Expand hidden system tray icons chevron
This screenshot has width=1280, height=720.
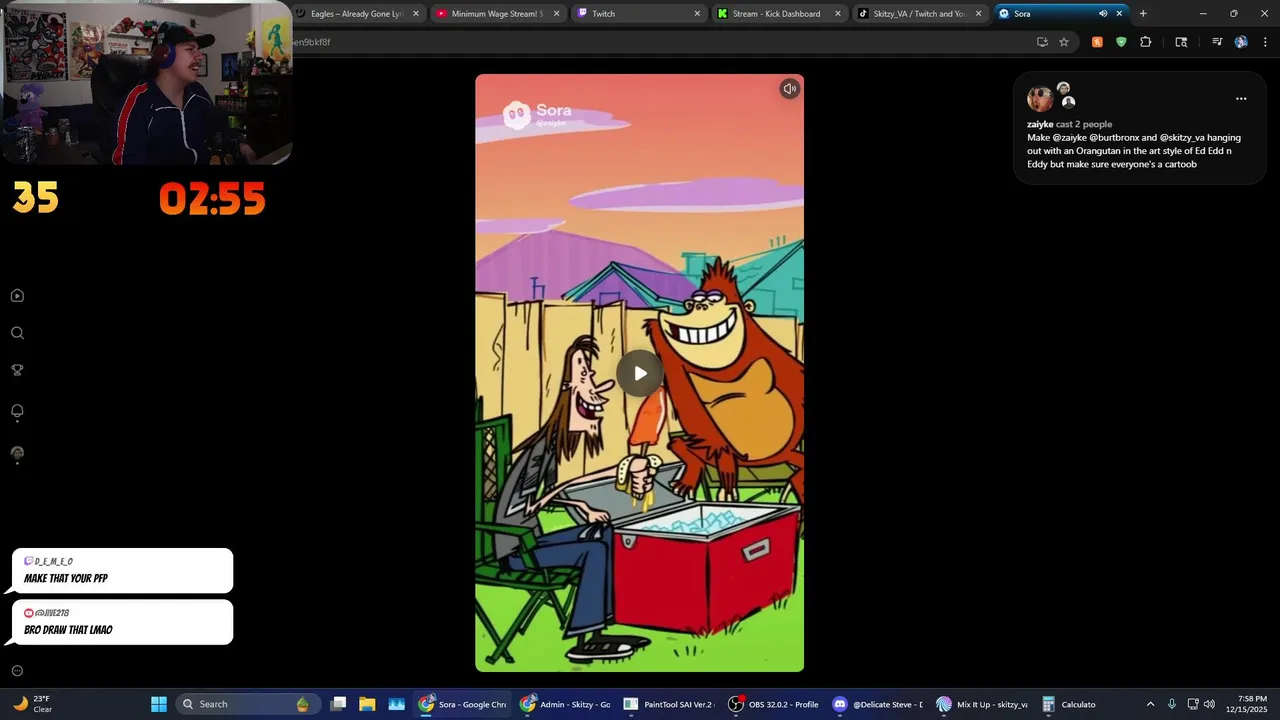[x=1150, y=704]
